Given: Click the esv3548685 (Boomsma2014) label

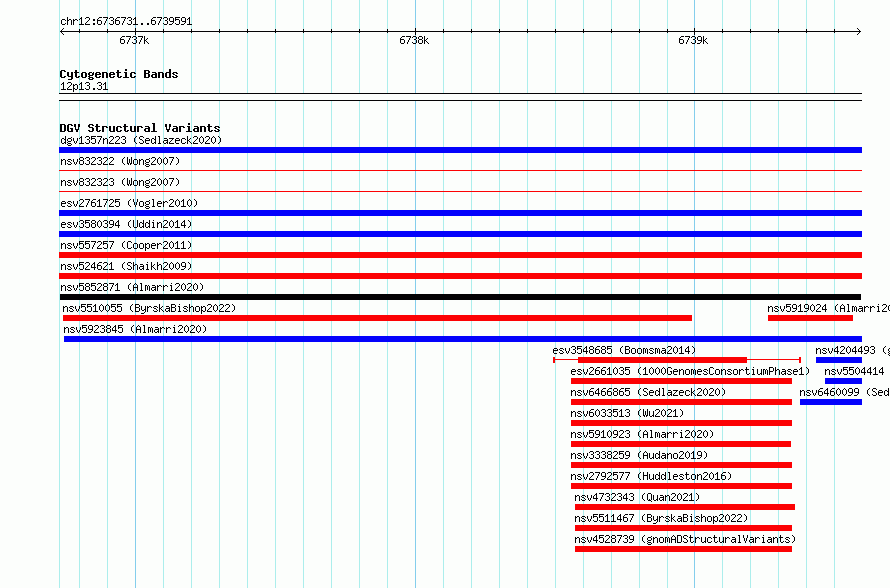Looking at the screenshot, I should [x=624, y=350].
